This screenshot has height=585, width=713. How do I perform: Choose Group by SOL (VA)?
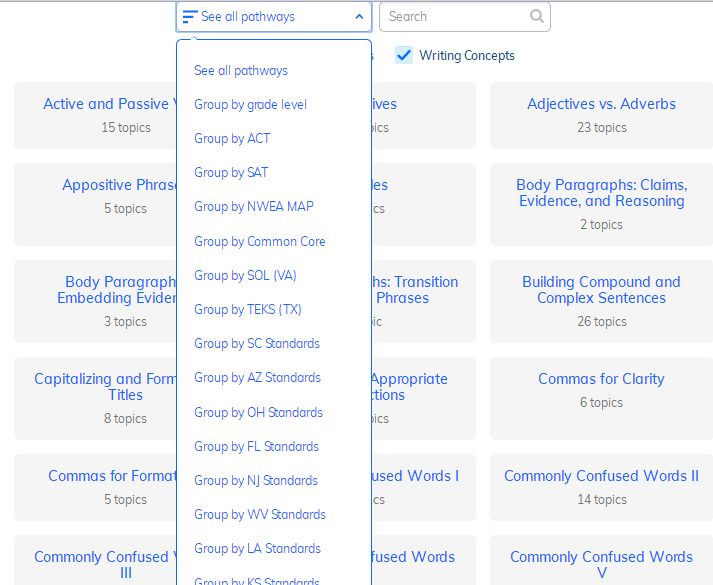pyautogui.click(x=245, y=276)
